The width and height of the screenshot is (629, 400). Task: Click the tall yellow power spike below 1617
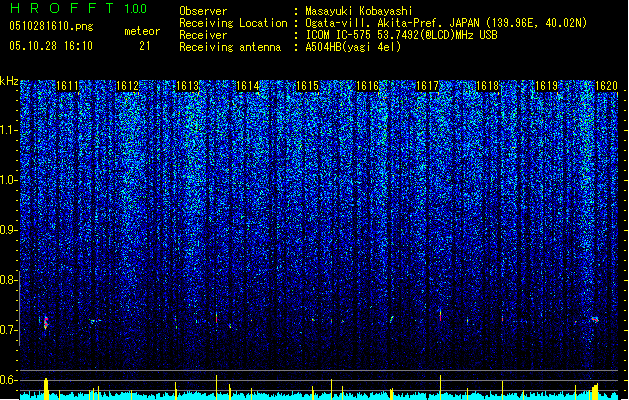440,387
